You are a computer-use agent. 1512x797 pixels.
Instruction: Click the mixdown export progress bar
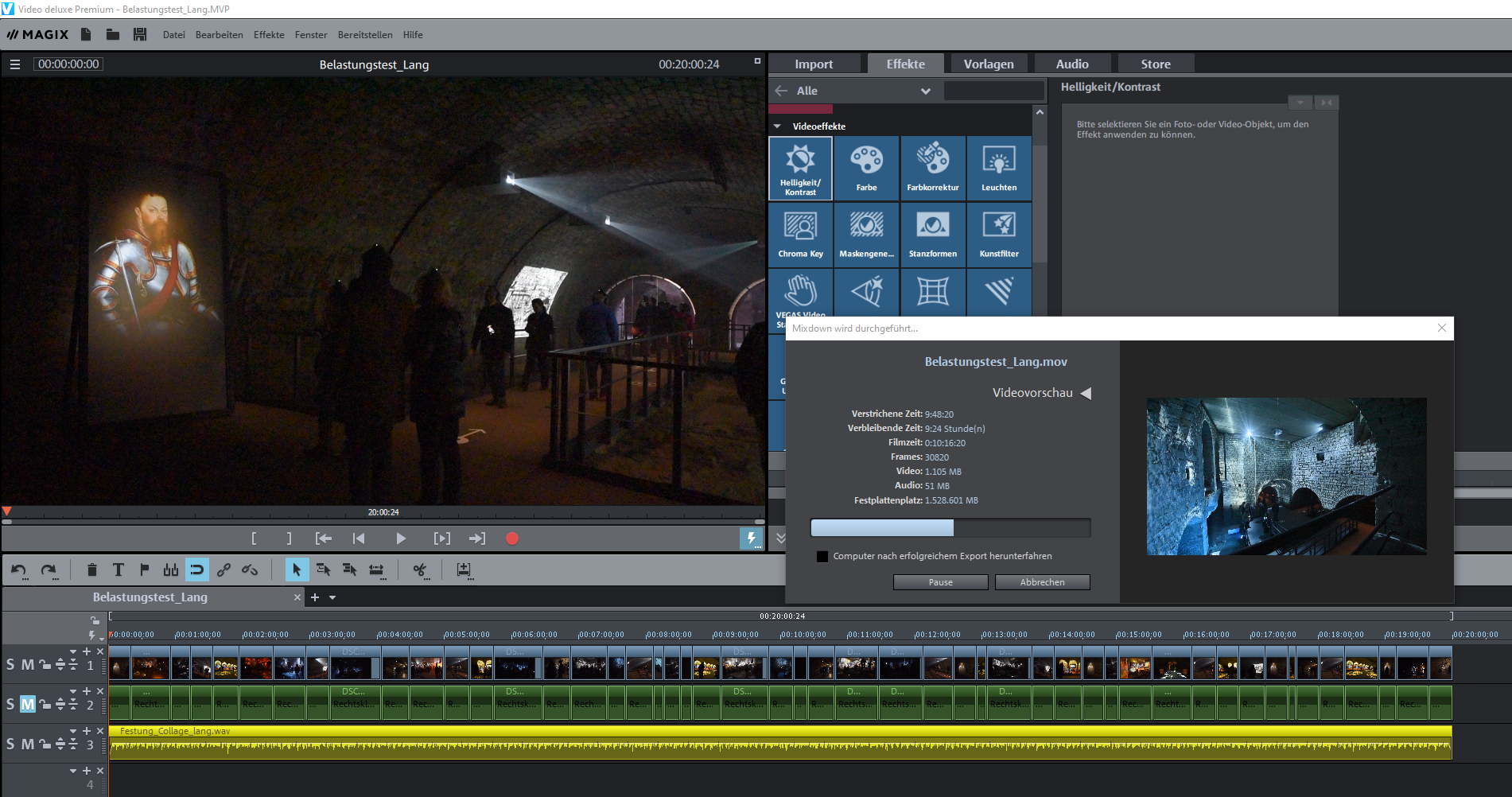tap(950, 528)
